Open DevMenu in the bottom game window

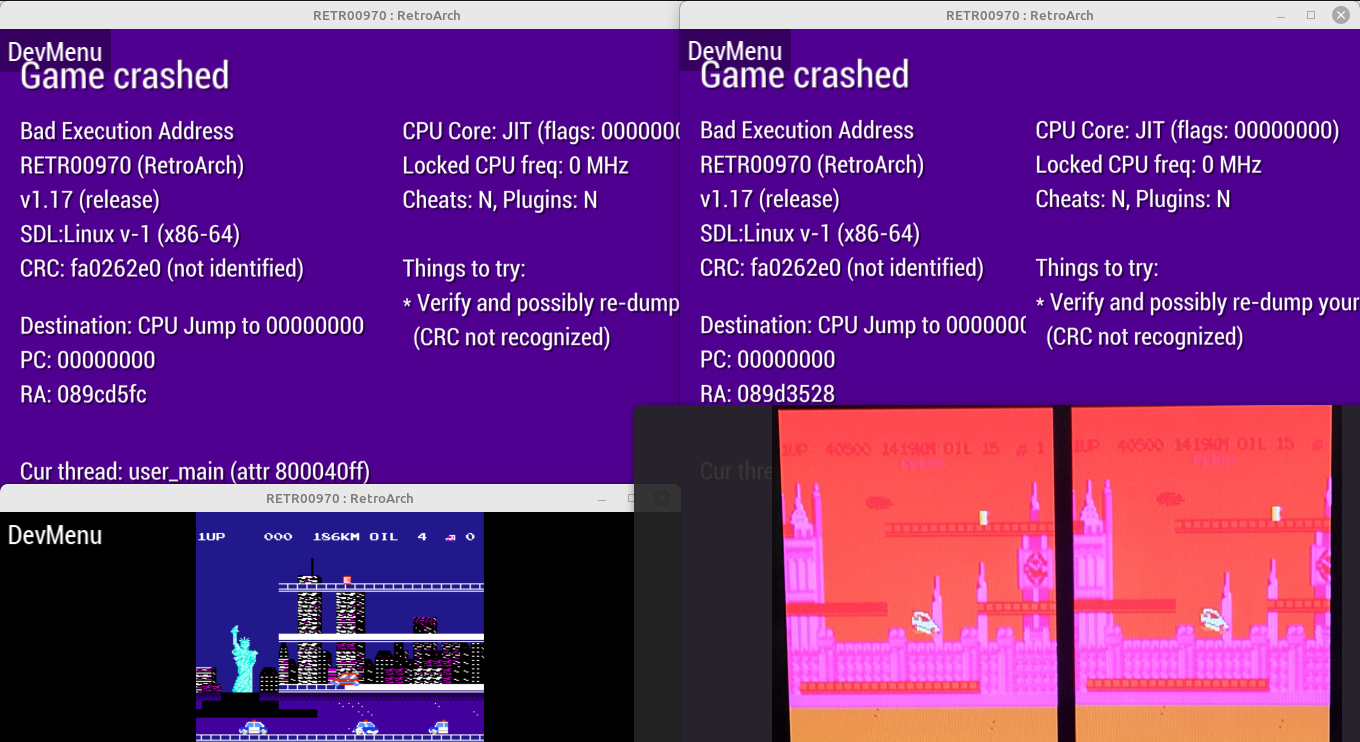[55, 535]
